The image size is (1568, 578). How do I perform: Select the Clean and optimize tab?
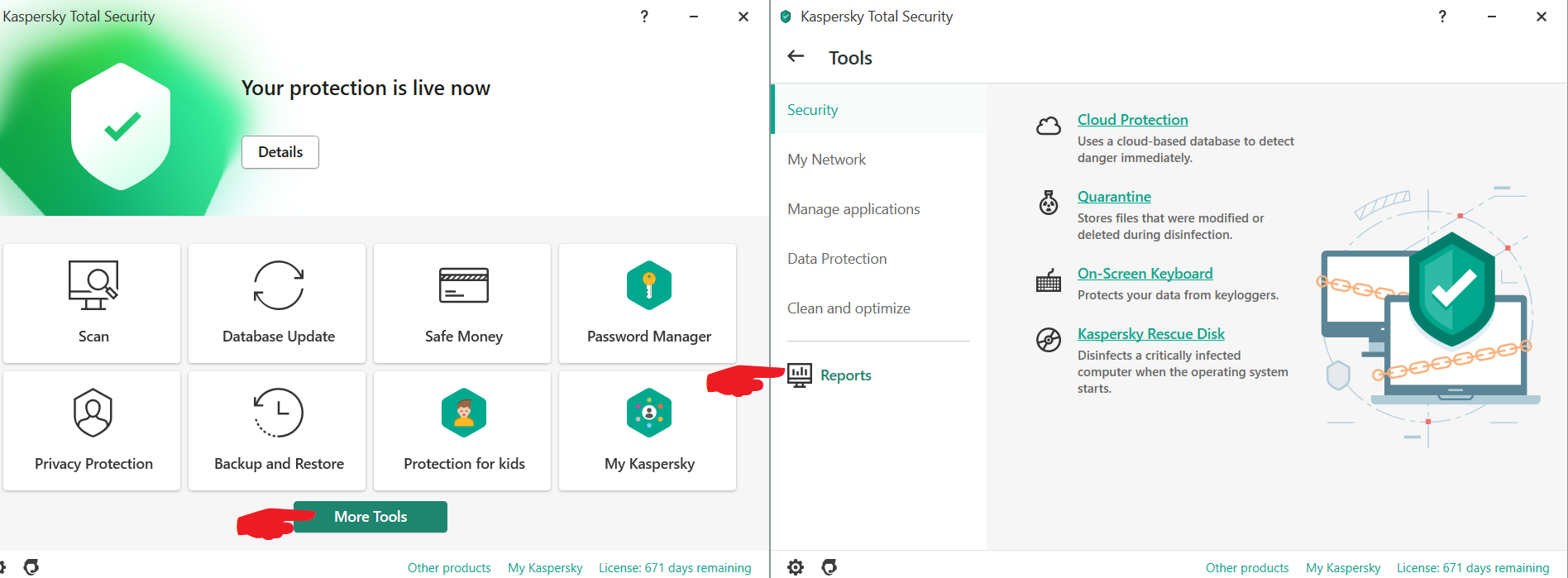tap(879, 308)
